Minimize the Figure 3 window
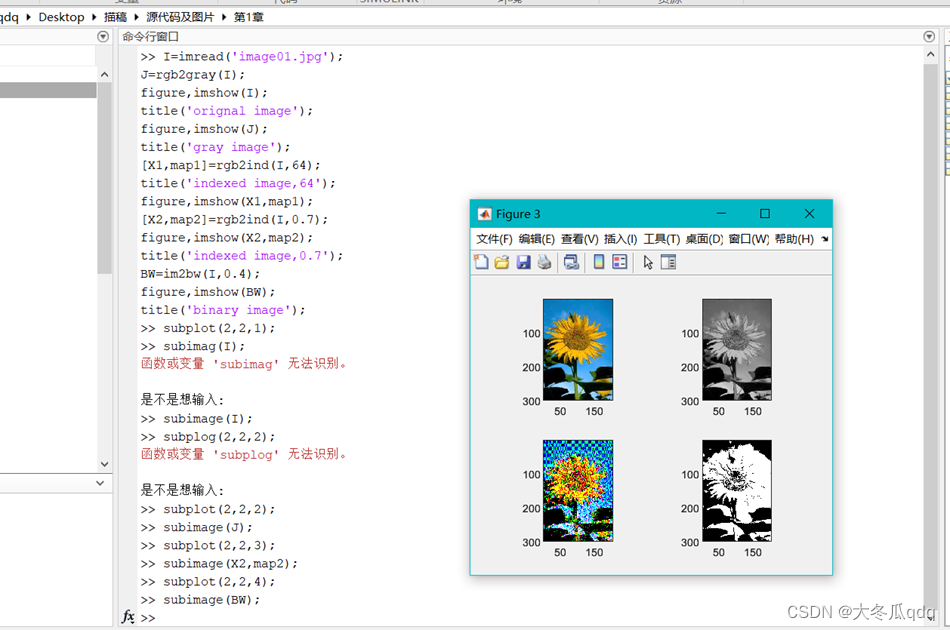Screen dimensions: 950x630 (x=721, y=214)
